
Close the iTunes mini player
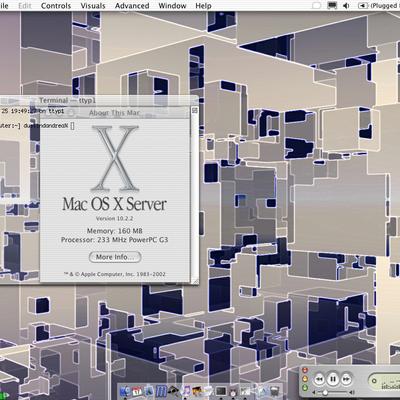[x=305, y=370]
